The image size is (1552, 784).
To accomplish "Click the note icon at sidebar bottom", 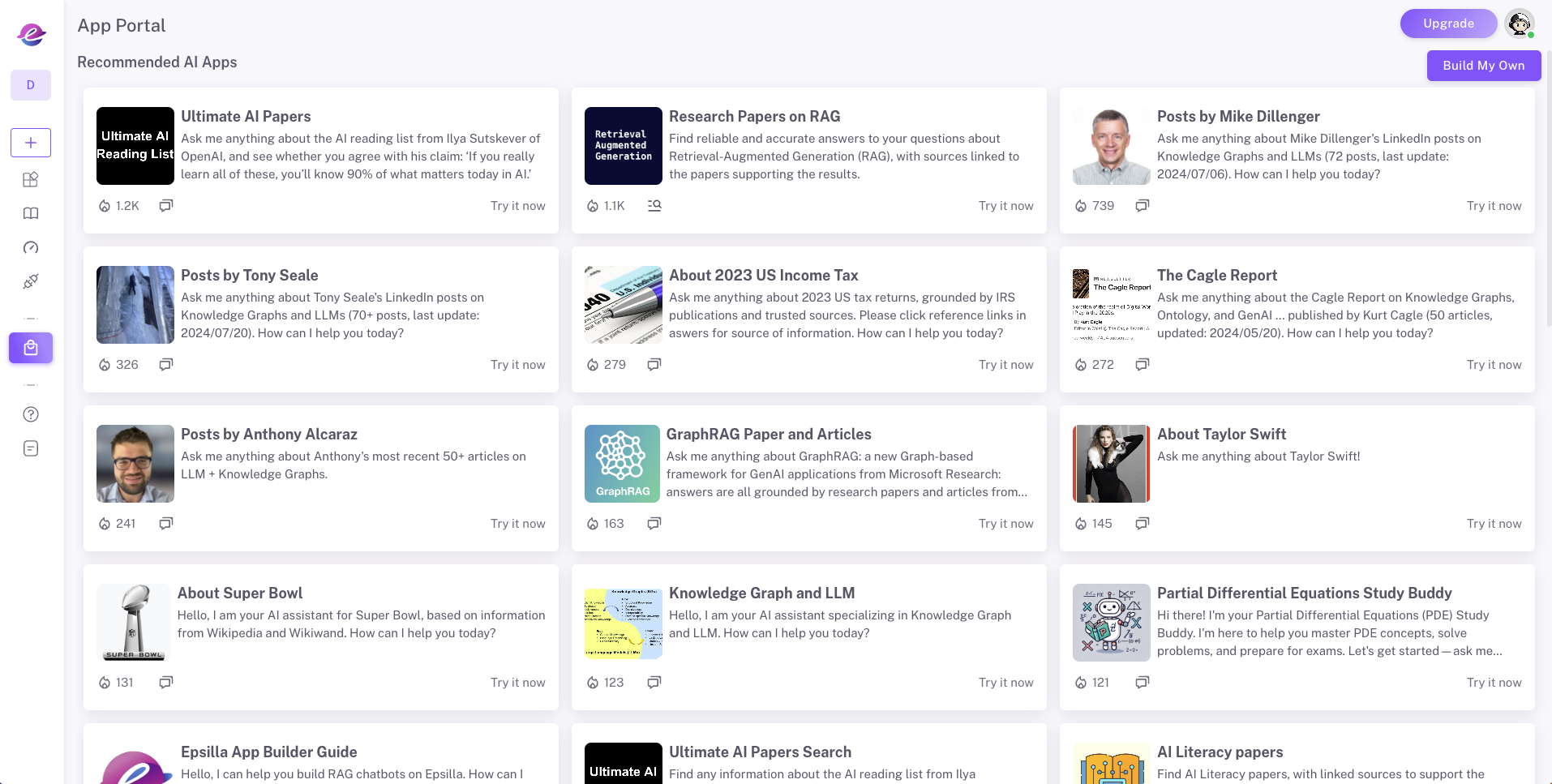I will [31, 448].
